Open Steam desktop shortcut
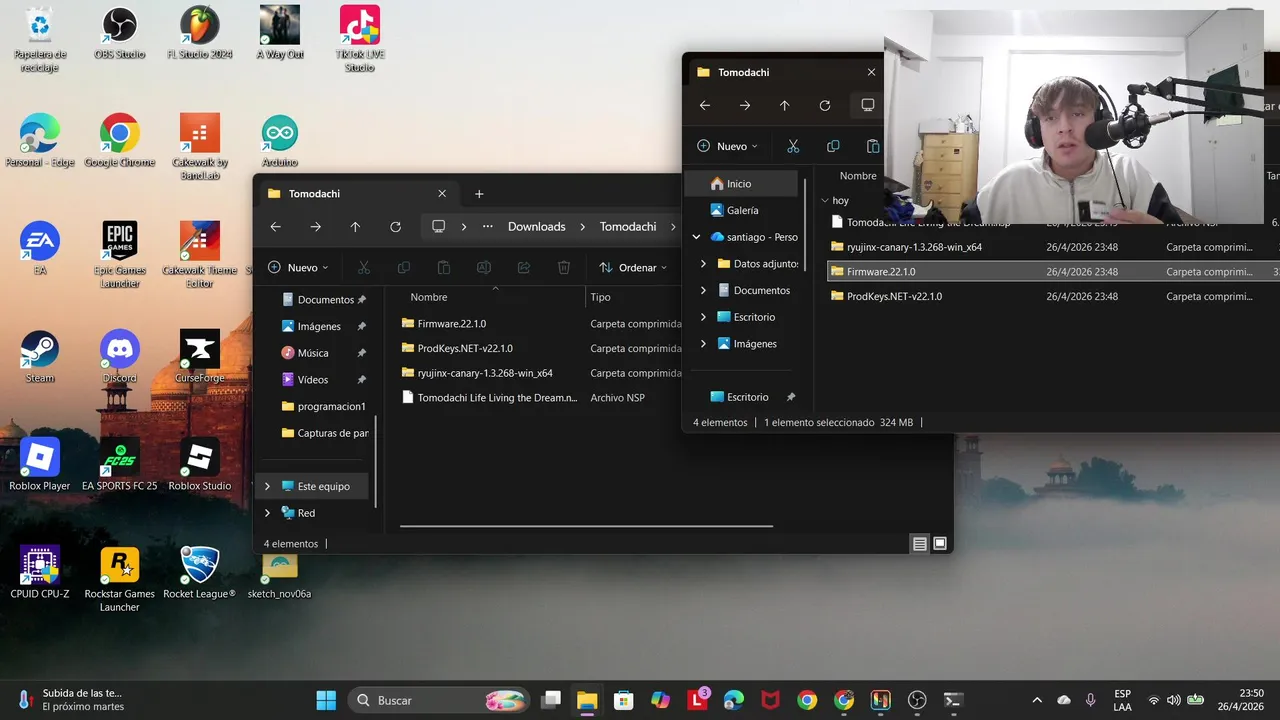The image size is (1280, 720). 40,357
